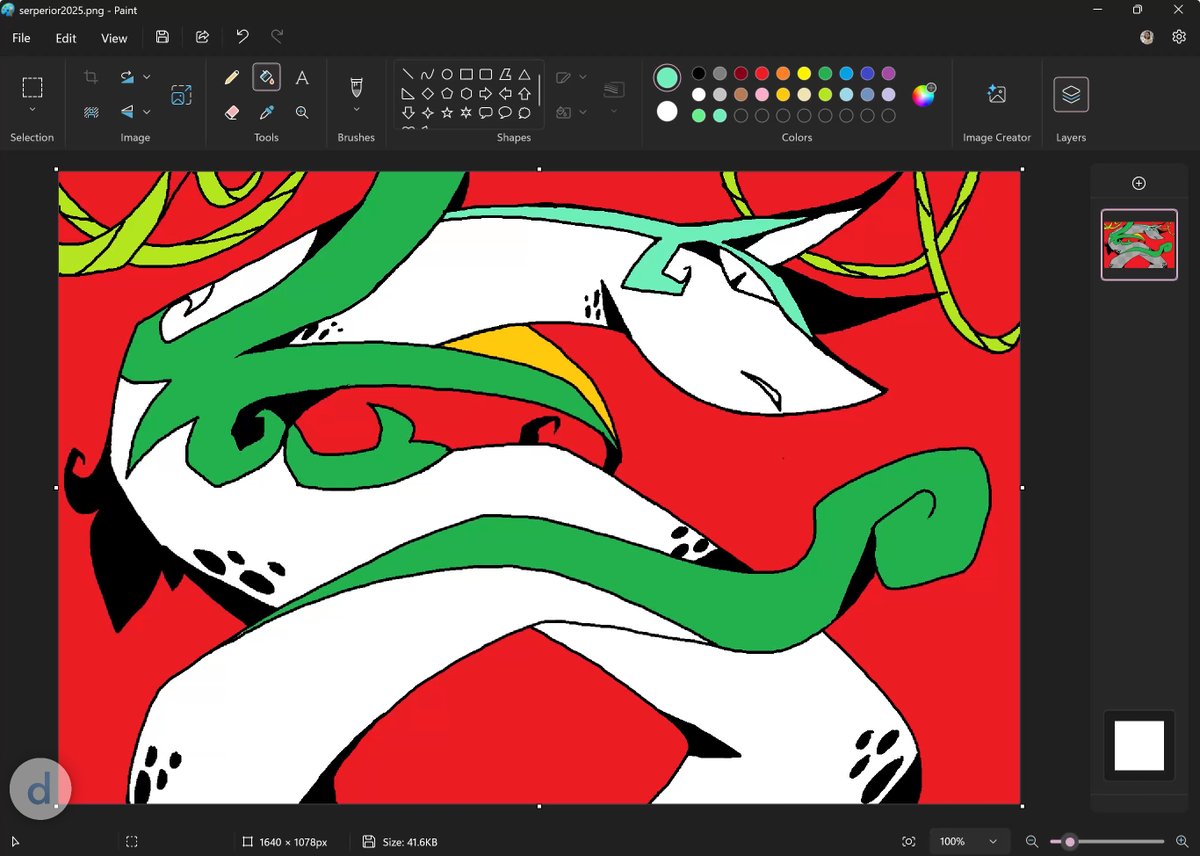Image resolution: width=1200 pixels, height=856 pixels.
Task: Click the Brushes tool icon
Action: [356, 86]
